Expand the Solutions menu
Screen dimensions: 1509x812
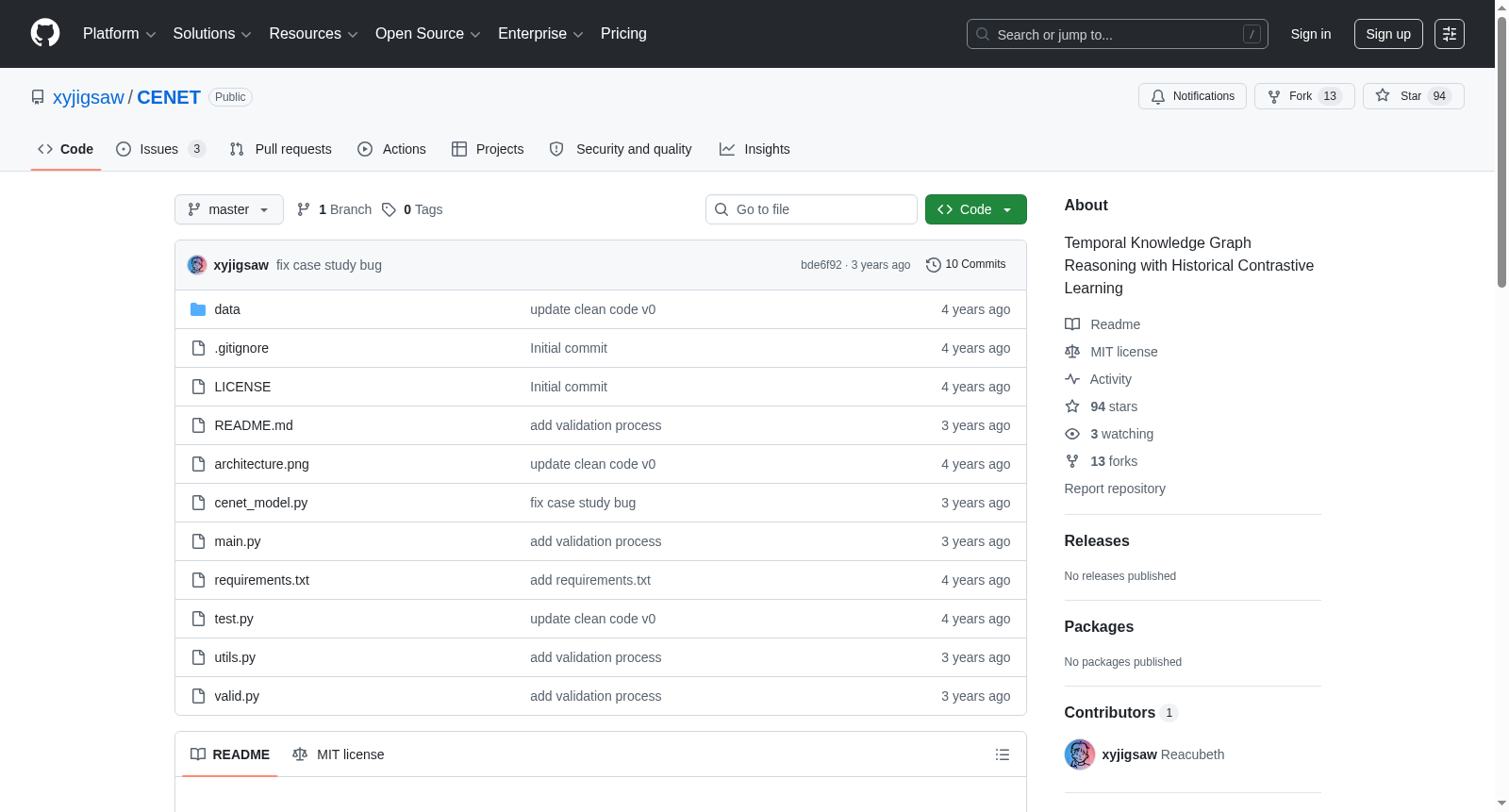[x=212, y=34]
